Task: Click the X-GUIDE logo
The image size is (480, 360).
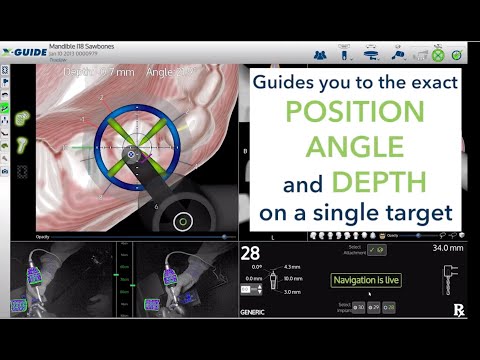Action: click(x=24, y=52)
